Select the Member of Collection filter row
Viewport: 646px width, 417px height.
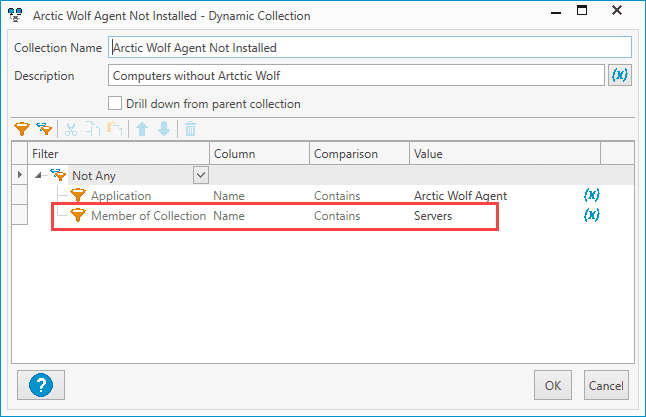coord(323,215)
